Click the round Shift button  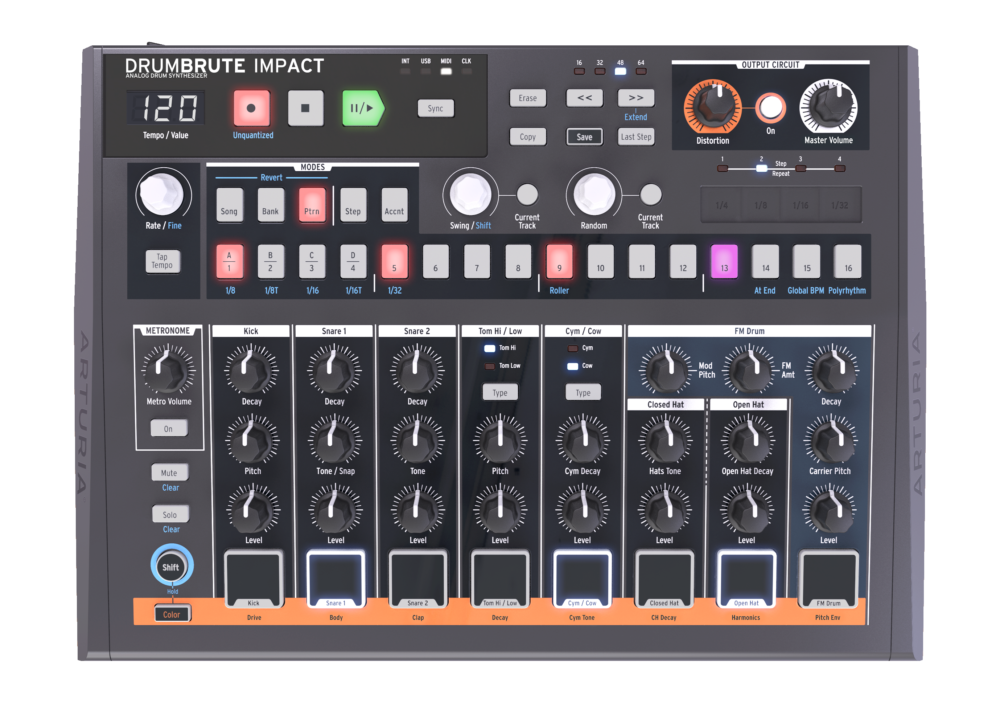(x=171, y=566)
